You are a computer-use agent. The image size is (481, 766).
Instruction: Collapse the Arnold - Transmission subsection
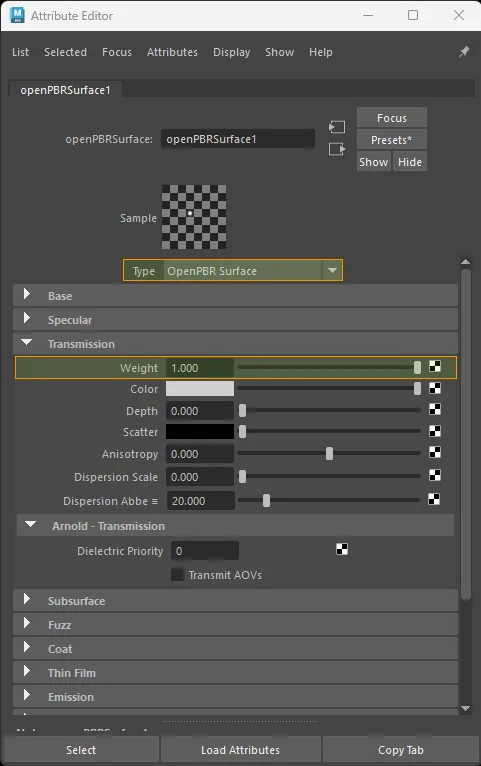[x=30, y=525]
